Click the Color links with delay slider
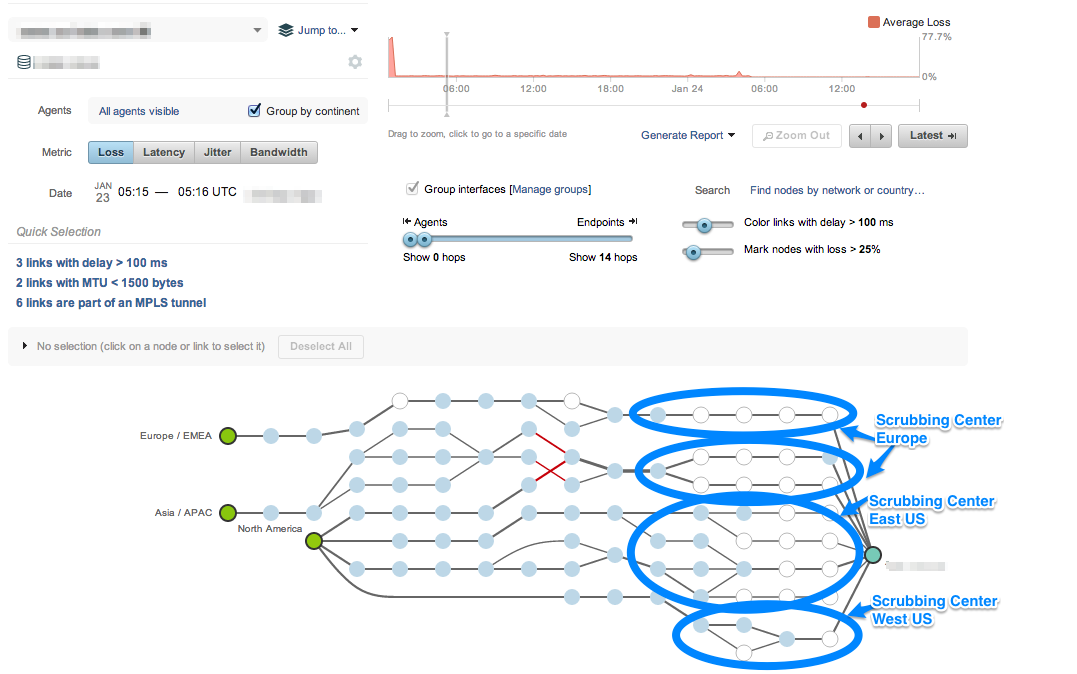Image resolution: width=1077 pixels, height=674 pixels. tap(703, 224)
